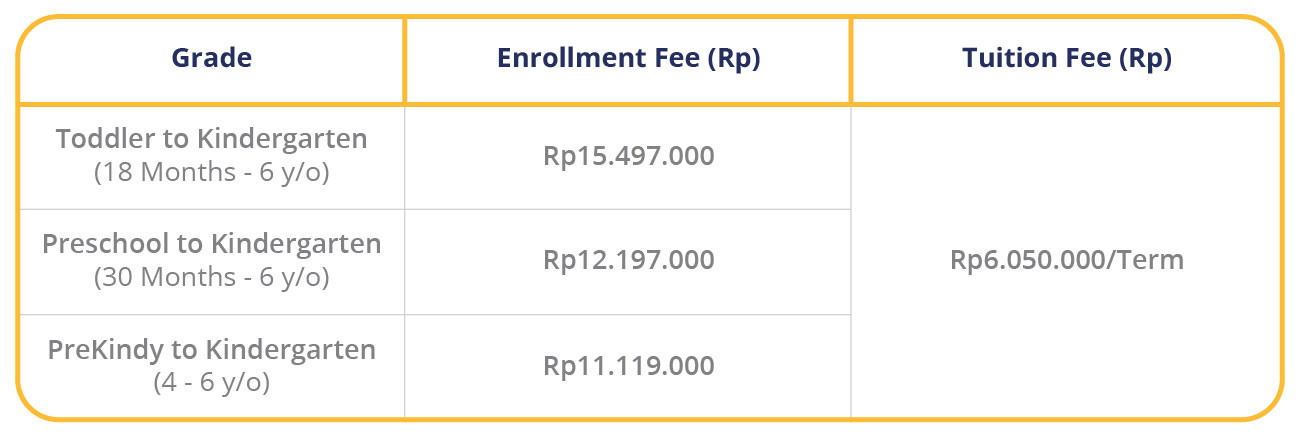This screenshot has width=1300, height=435.
Task: Click the Rp12.197.000 enrollment fee
Action: click(628, 261)
